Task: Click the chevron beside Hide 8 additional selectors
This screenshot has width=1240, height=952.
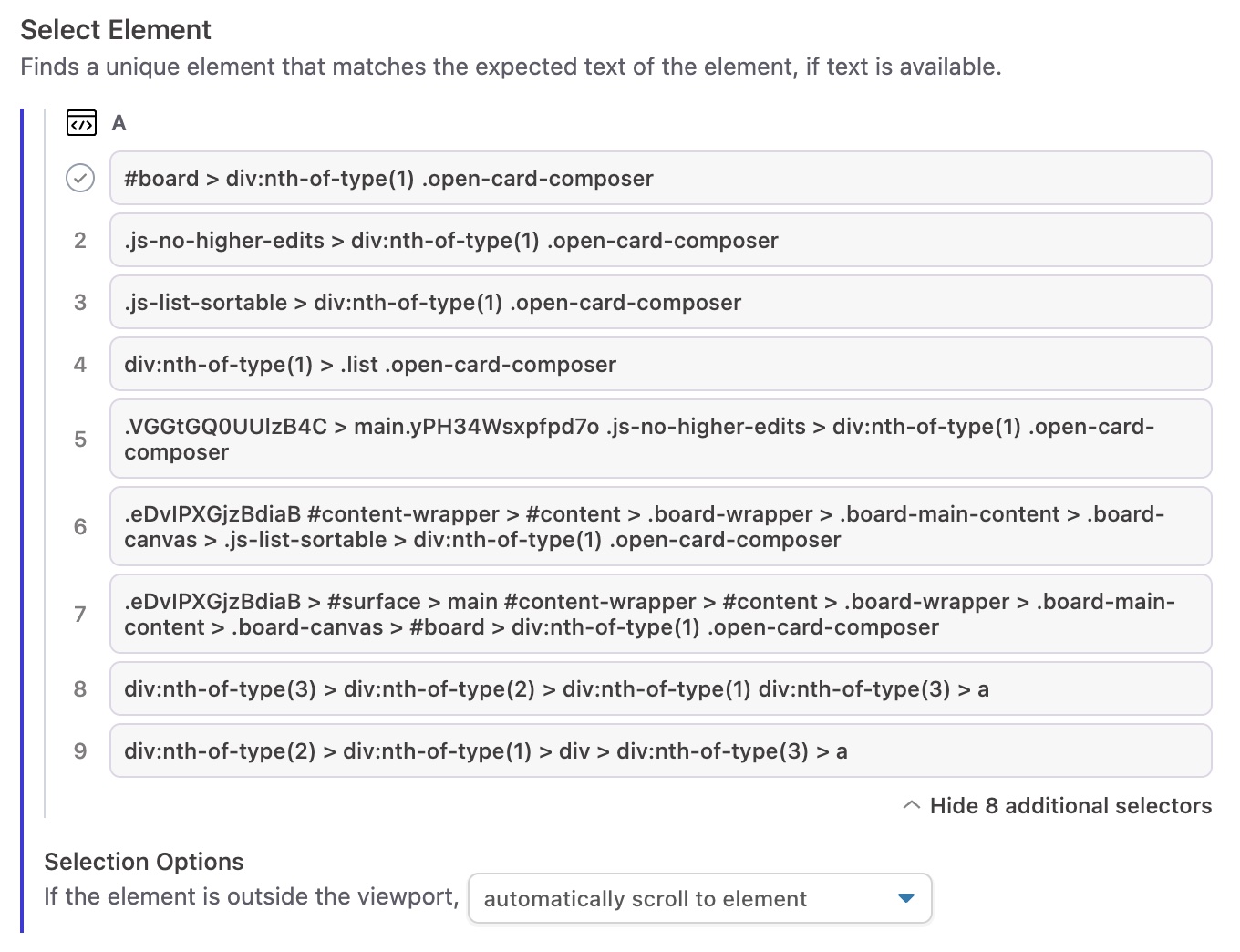Action: (x=911, y=805)
